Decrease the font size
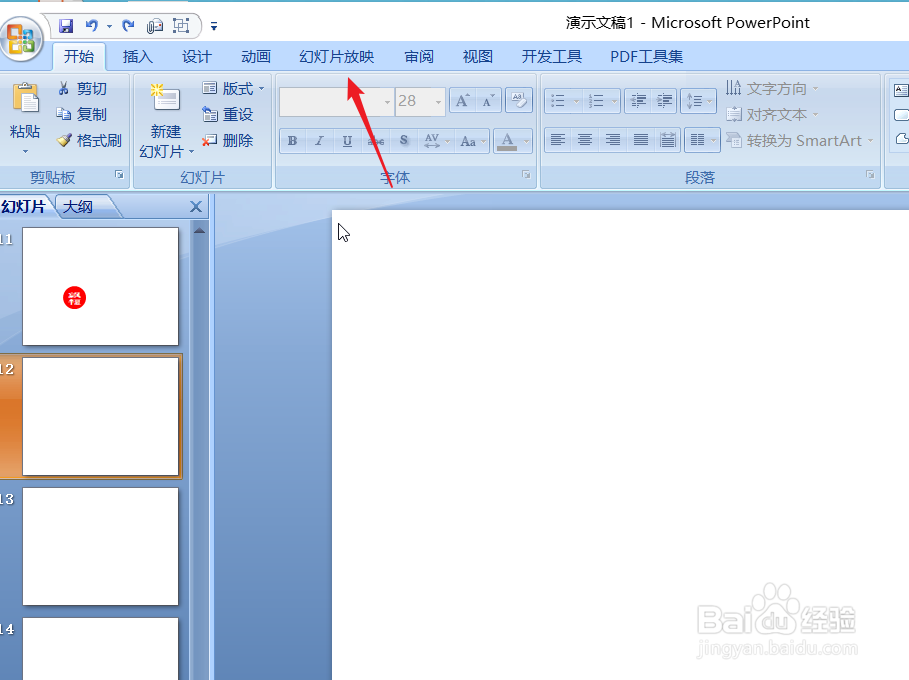909x680 pixels. (x=488, y=101)
